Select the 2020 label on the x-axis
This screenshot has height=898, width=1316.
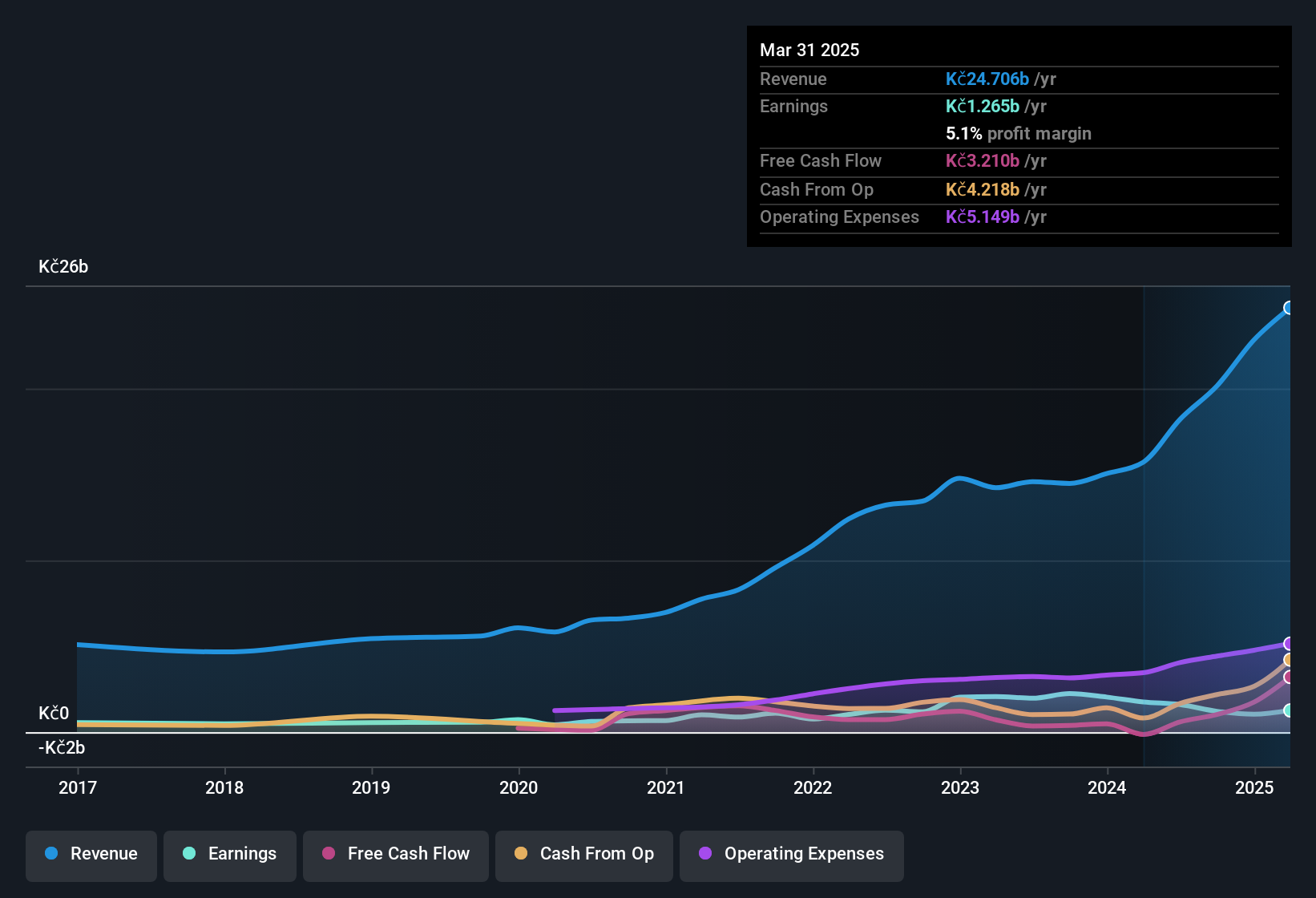coord(519,788)
